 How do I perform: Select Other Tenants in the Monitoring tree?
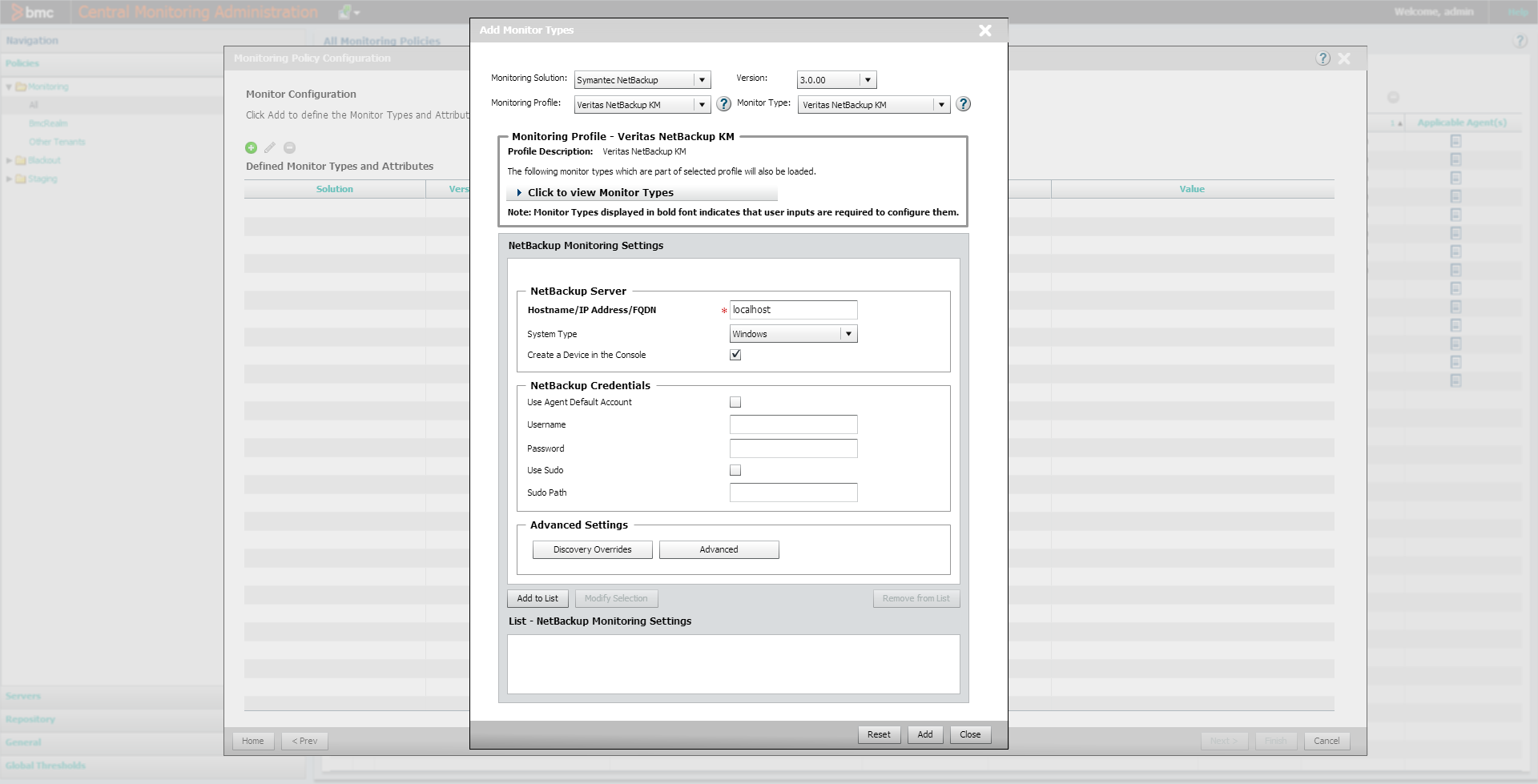pos(57,142)
